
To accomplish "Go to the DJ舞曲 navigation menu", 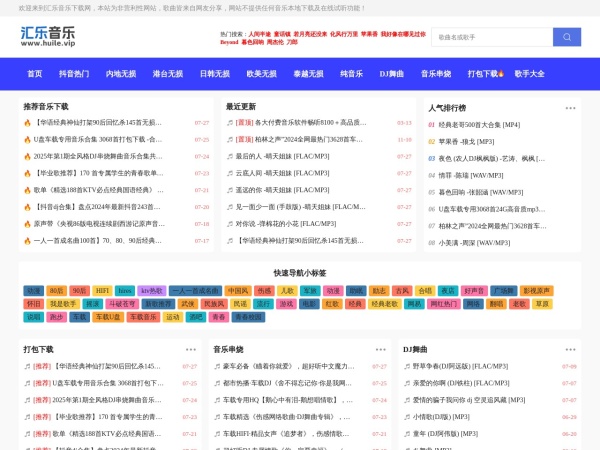I will pyautogui.click(x=392, y=74).
